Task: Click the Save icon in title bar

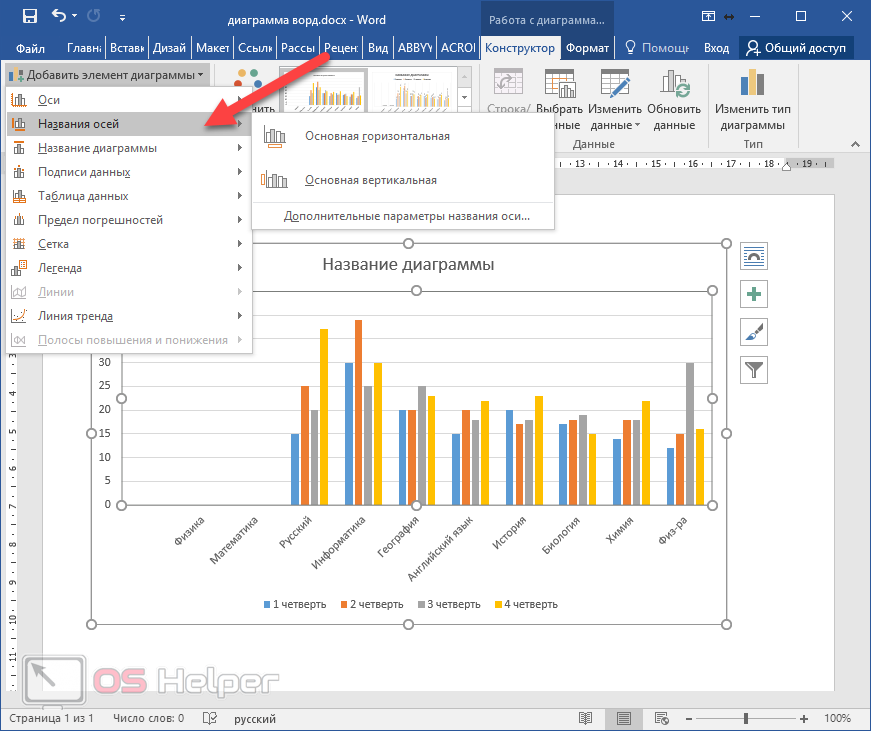Action: coord(28,16)
